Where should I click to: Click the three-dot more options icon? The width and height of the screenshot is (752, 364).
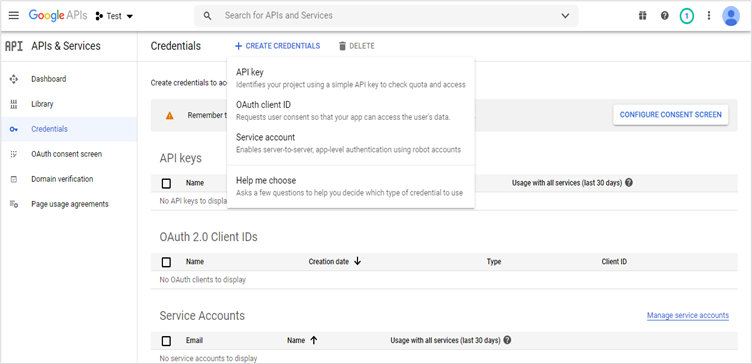click(708, 16)
